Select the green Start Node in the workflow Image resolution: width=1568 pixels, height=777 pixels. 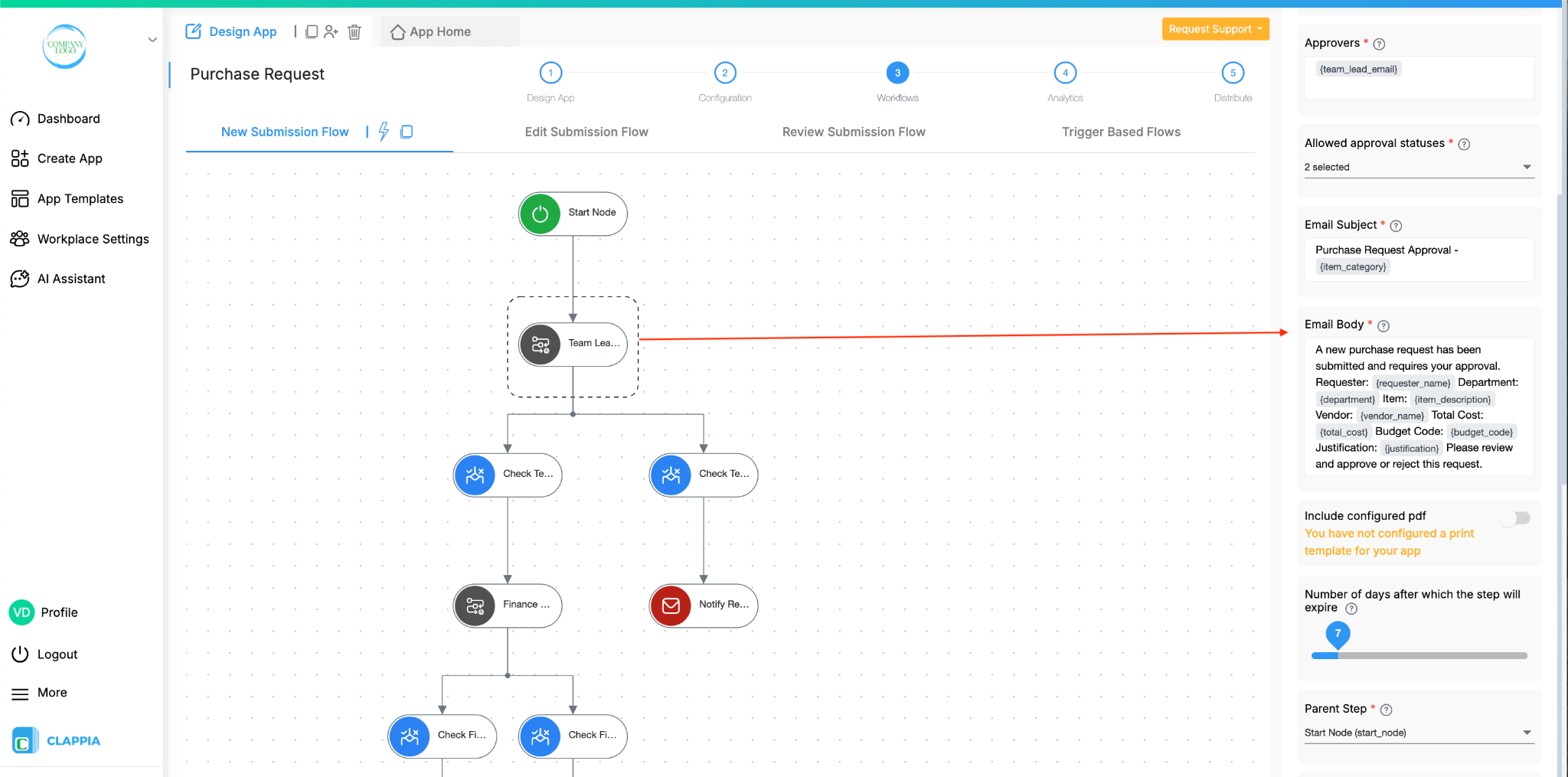(x=572, y=214)
